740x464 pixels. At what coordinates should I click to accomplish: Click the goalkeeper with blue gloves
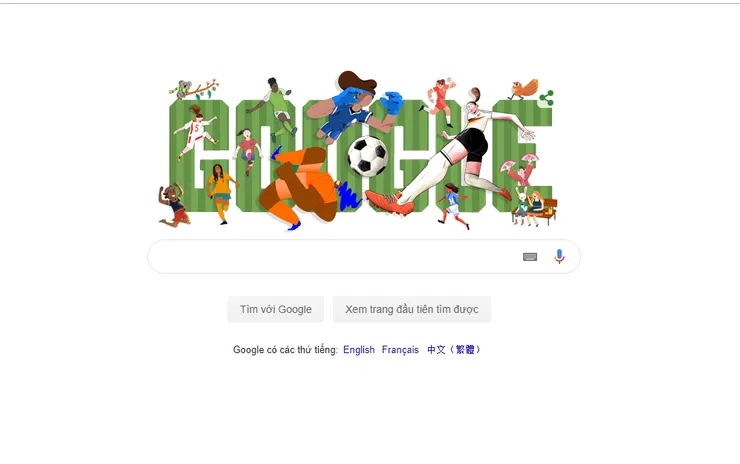(353, 108)
